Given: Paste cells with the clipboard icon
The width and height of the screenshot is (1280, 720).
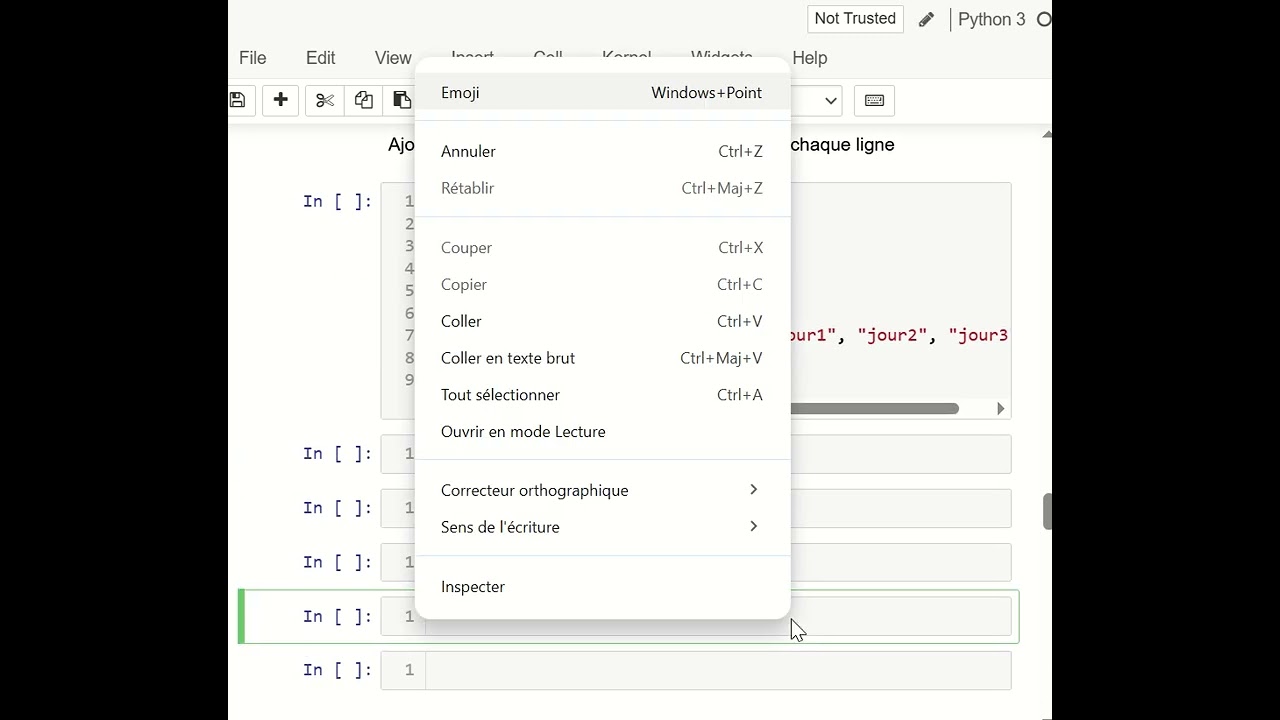Looking at the screenshot, I should point(401,100).
